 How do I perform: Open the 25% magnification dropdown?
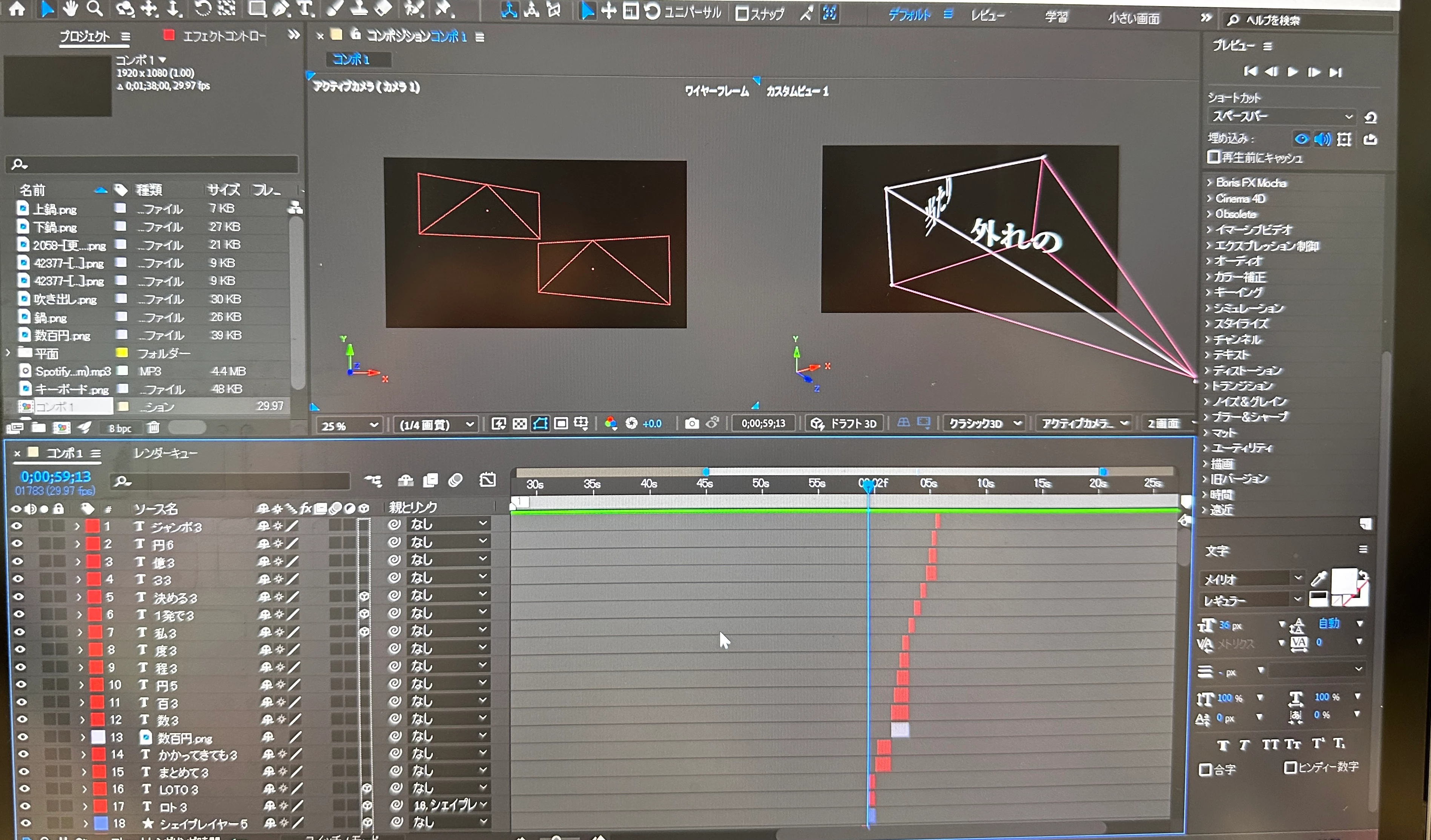(x=349, y=425)
